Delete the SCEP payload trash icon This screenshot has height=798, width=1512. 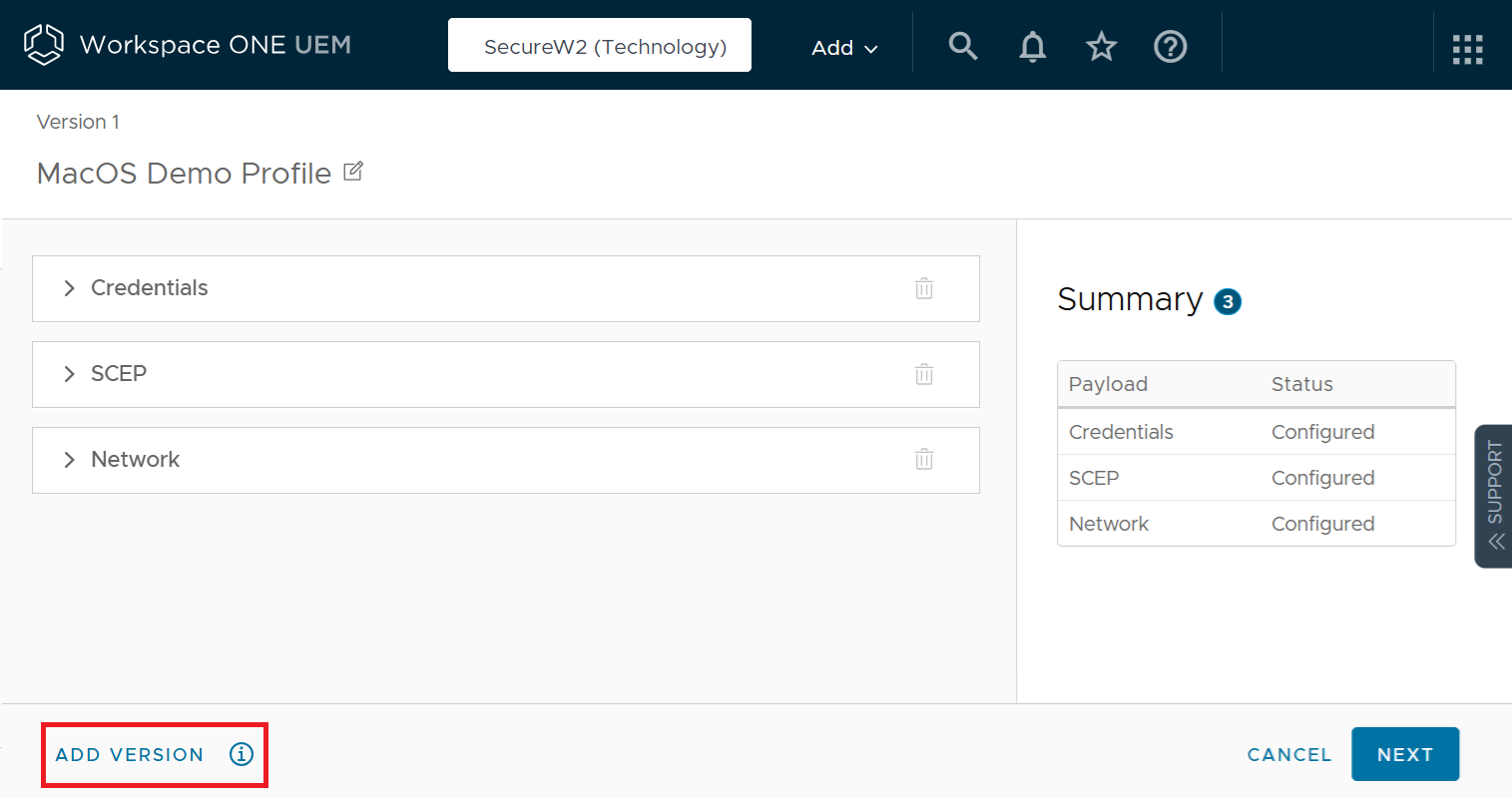pos(924,374)
